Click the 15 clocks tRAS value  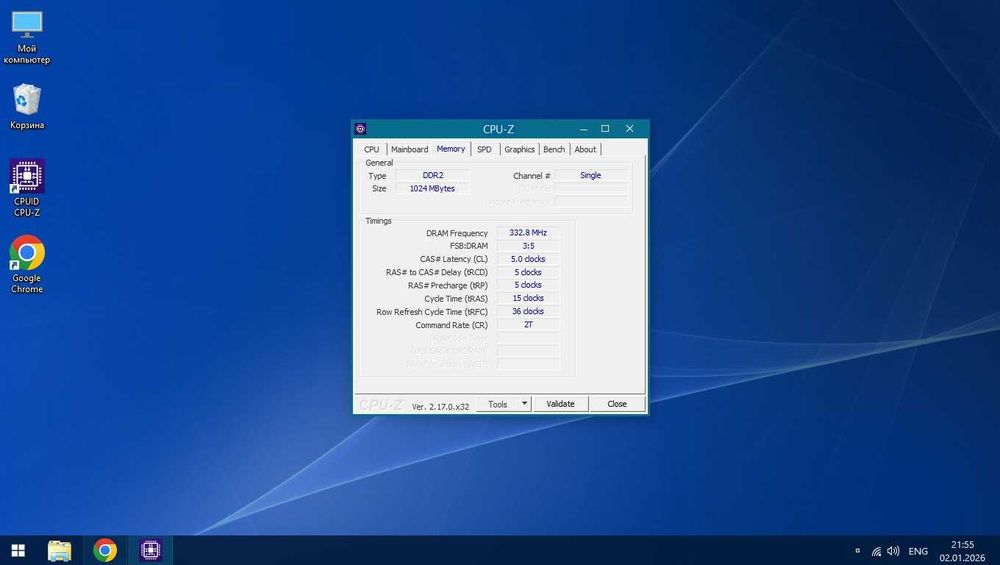[x=528, y=298]
